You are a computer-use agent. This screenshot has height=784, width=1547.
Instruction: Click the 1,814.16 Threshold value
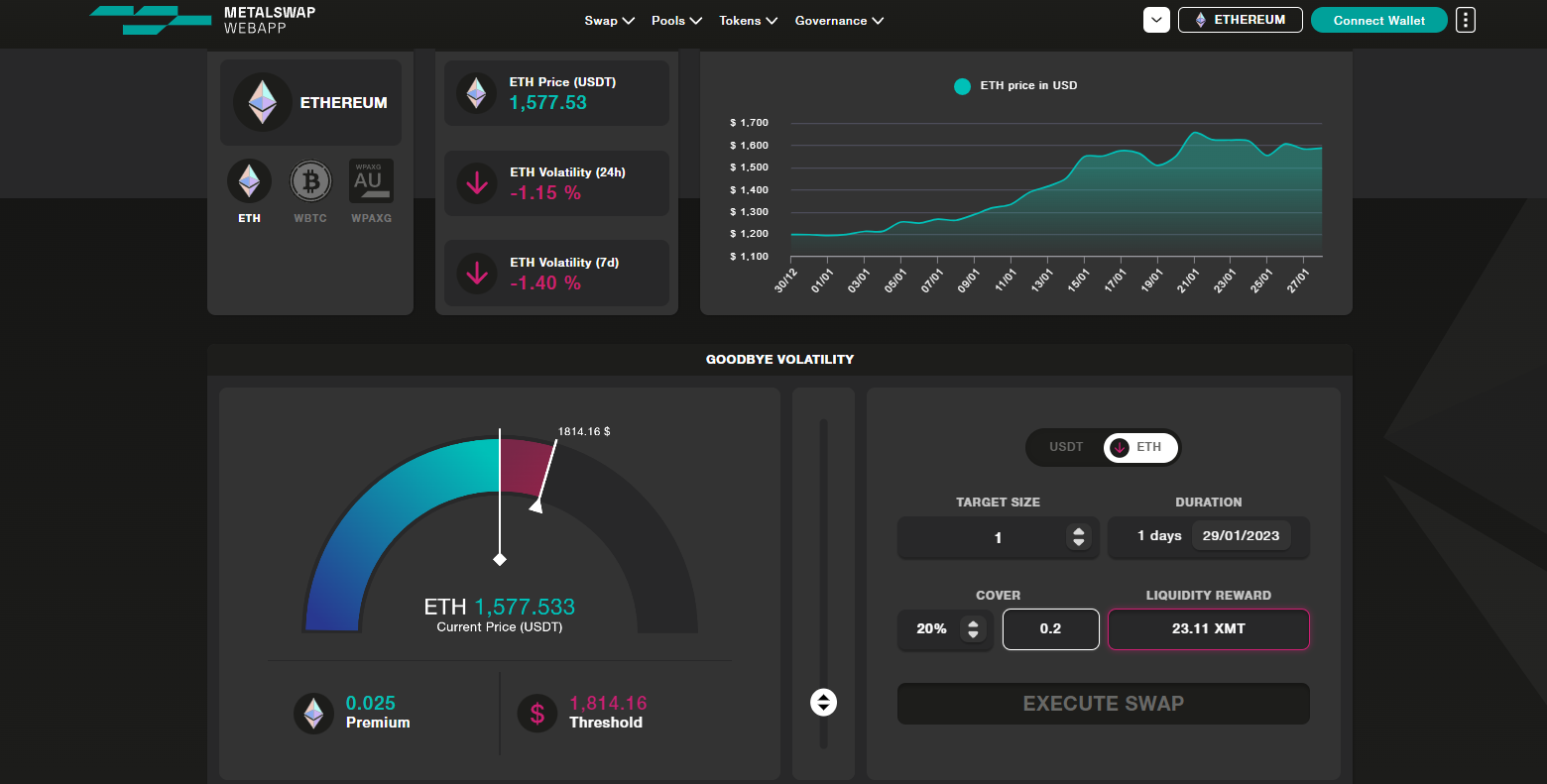click(608, 704)
